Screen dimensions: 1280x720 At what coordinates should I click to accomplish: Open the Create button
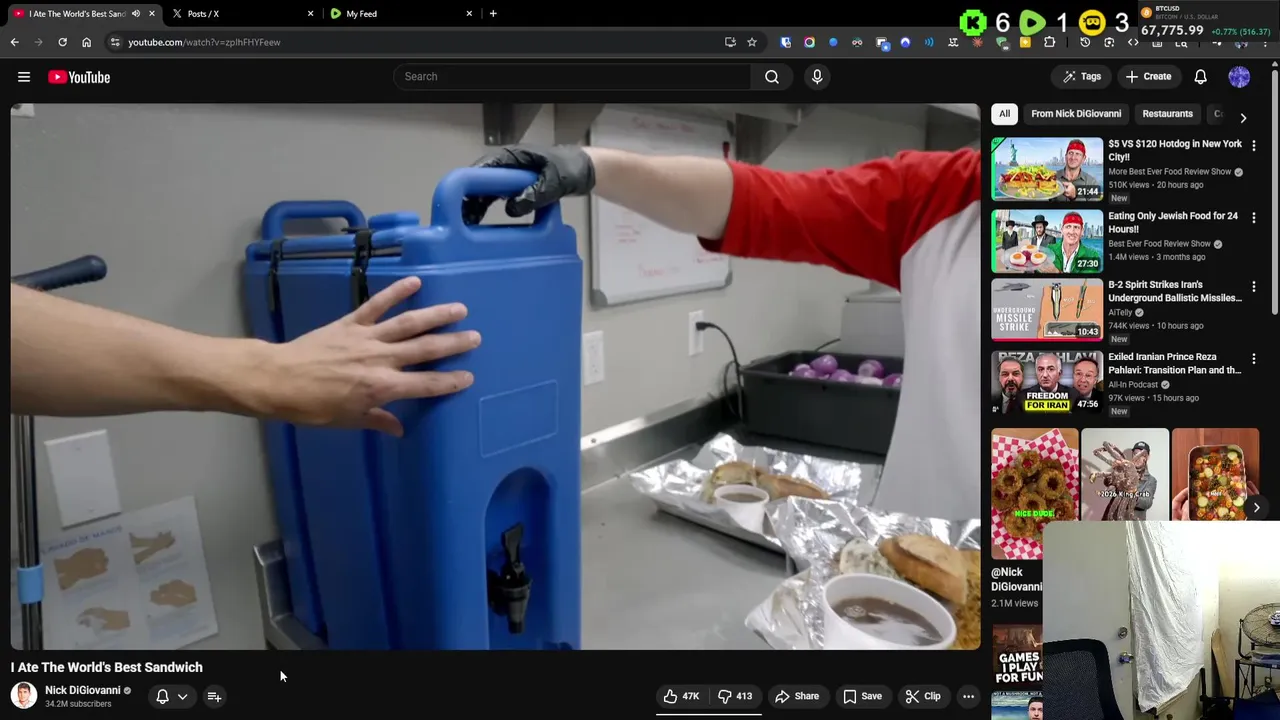coord(1148,77)
